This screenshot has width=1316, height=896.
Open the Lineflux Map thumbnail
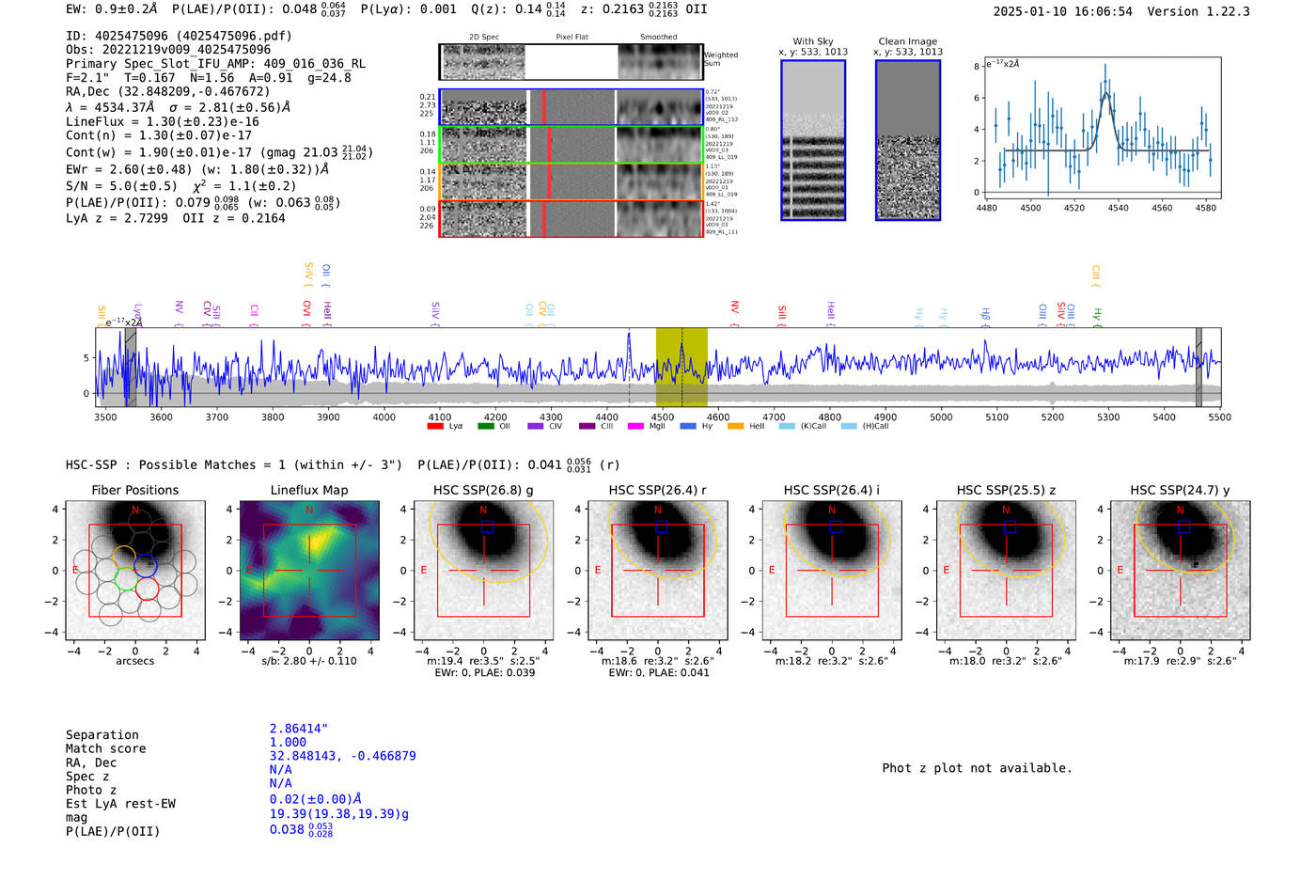click(x=309, y=570)
